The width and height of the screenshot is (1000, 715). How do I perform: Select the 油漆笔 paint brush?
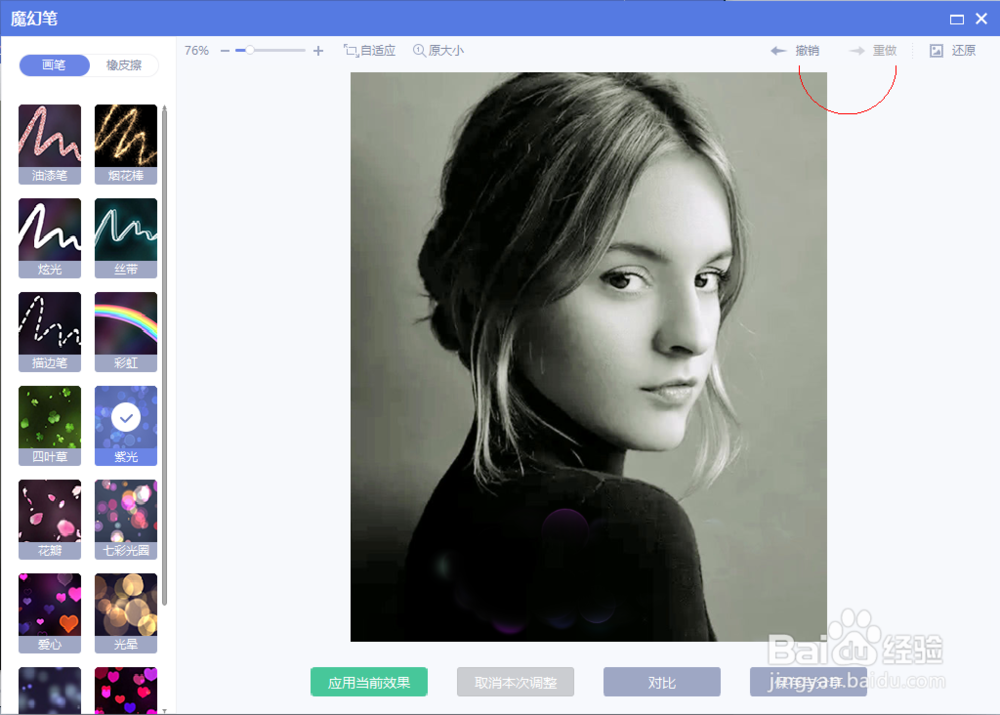(x=50, y=144)
